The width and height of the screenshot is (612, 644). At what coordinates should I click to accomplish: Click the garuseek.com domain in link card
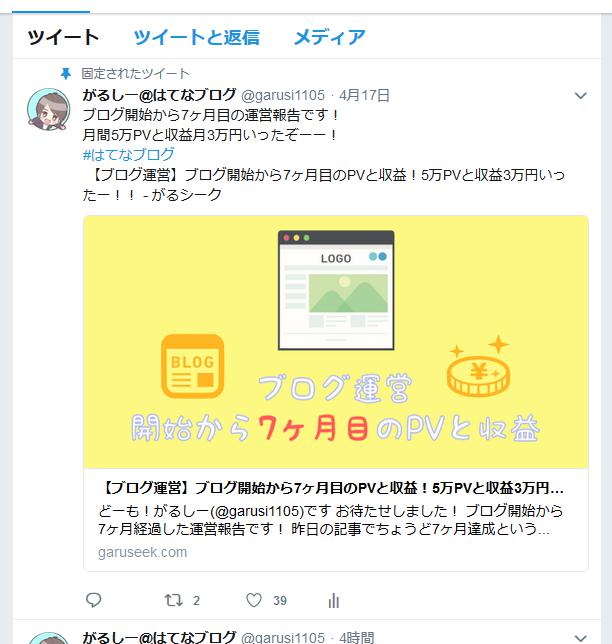coord(142,552)
